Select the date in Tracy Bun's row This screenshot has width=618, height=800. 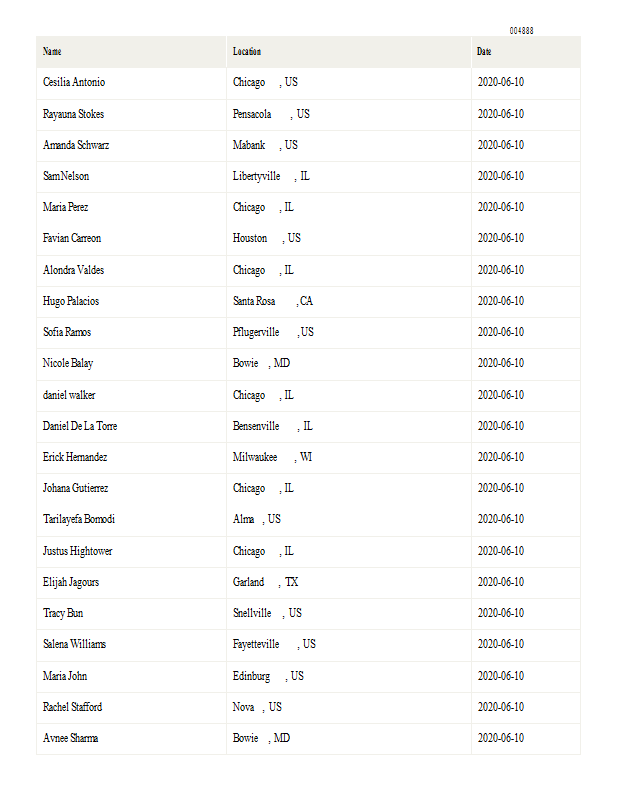pyautogui.click(x=500, y=613)
